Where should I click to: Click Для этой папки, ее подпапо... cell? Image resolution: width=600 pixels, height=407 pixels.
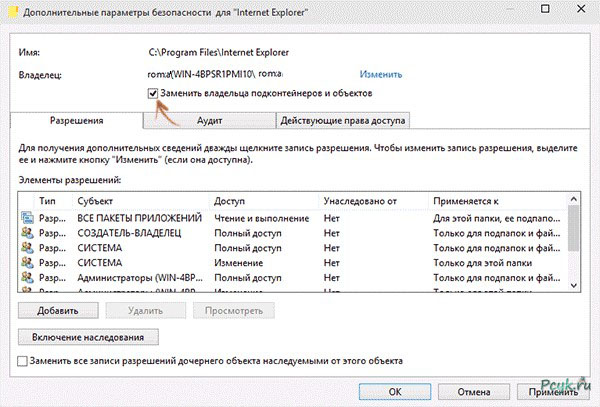497,218
